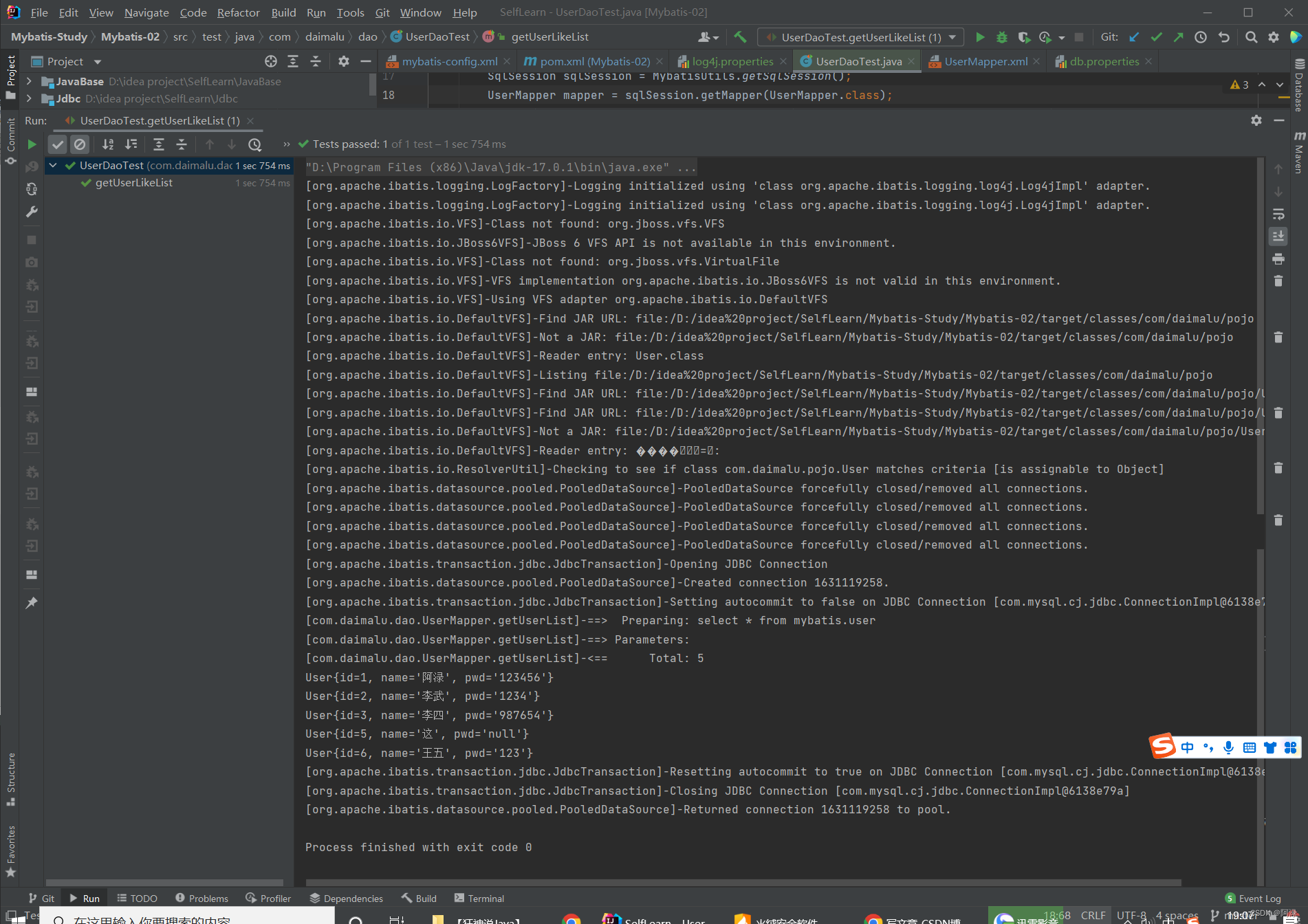Open test history clock icon
Screen dimensions: 1308x924
(x=255, y=144)
